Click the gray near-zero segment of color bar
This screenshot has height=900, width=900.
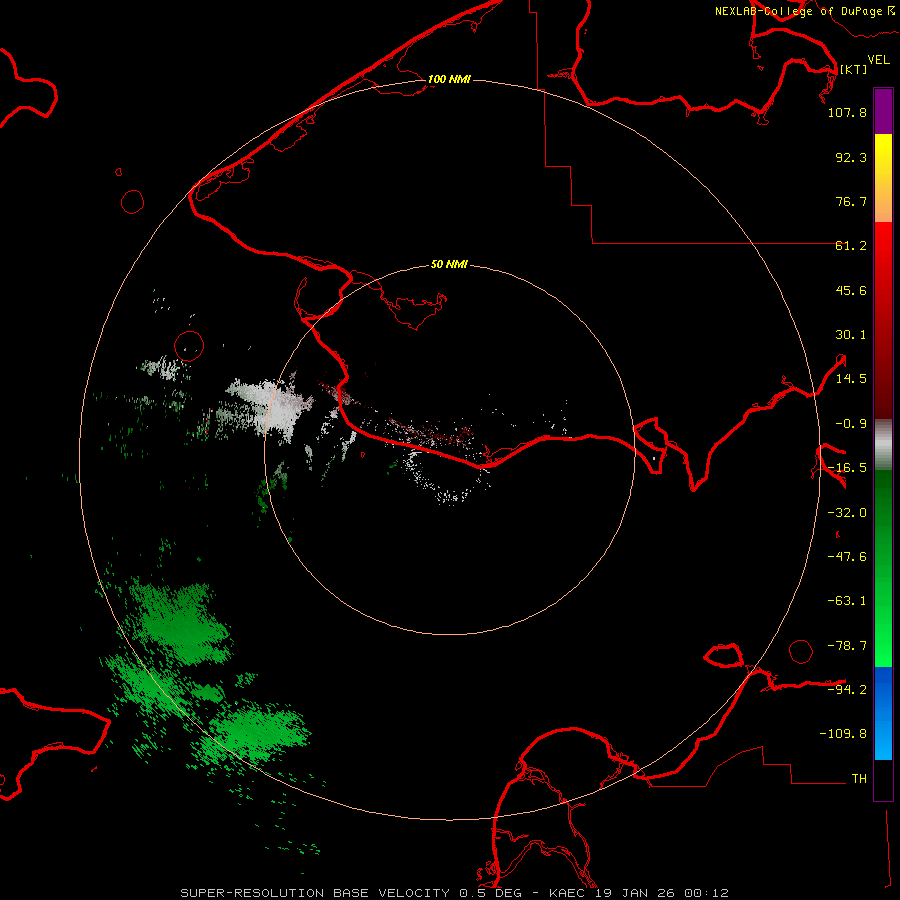(x=883, y=445)
